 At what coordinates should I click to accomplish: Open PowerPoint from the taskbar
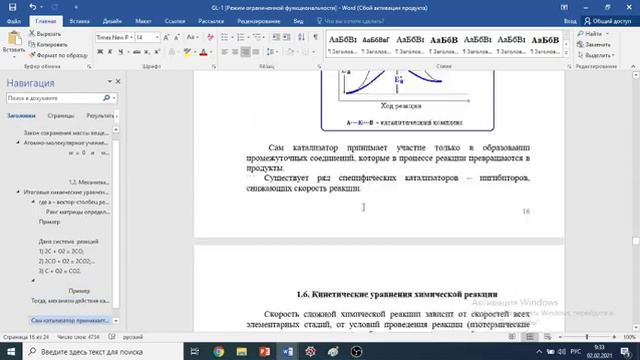tap(264, 351)
